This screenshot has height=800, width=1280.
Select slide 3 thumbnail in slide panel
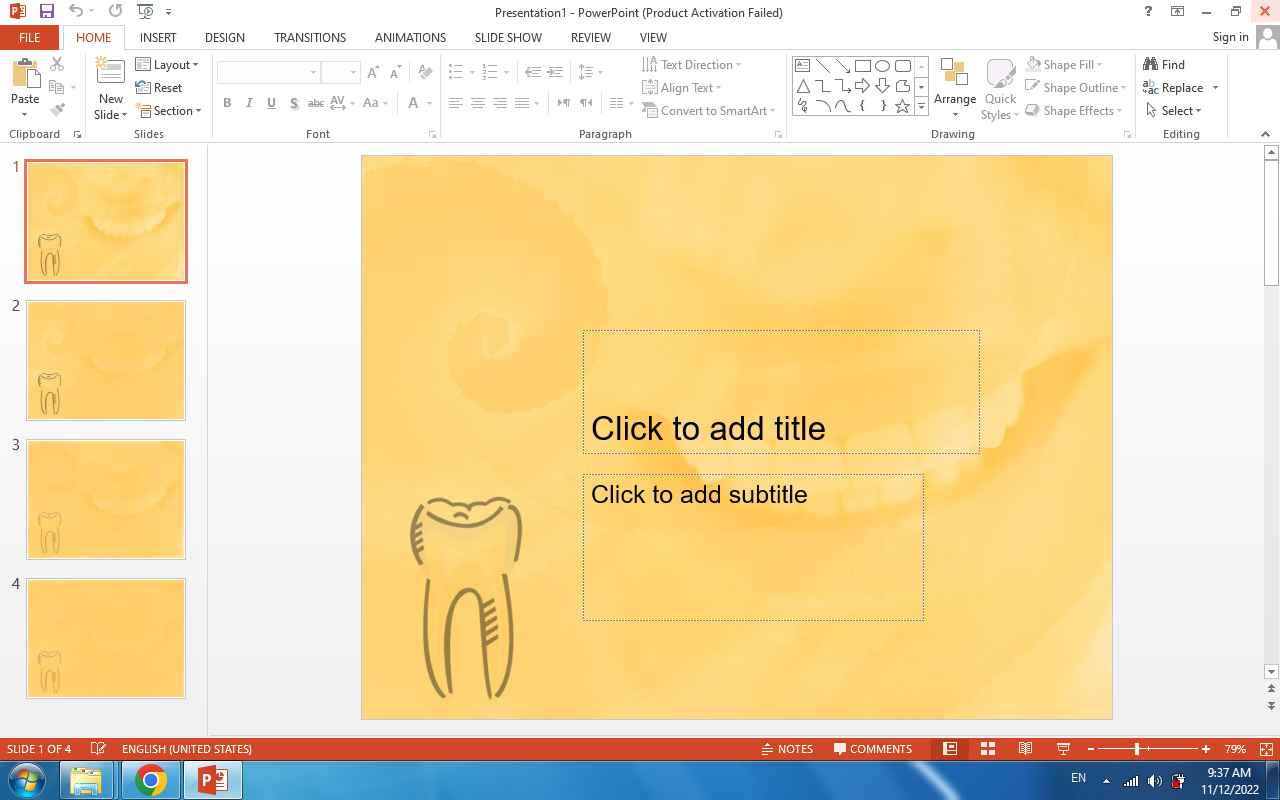point(106,499)
